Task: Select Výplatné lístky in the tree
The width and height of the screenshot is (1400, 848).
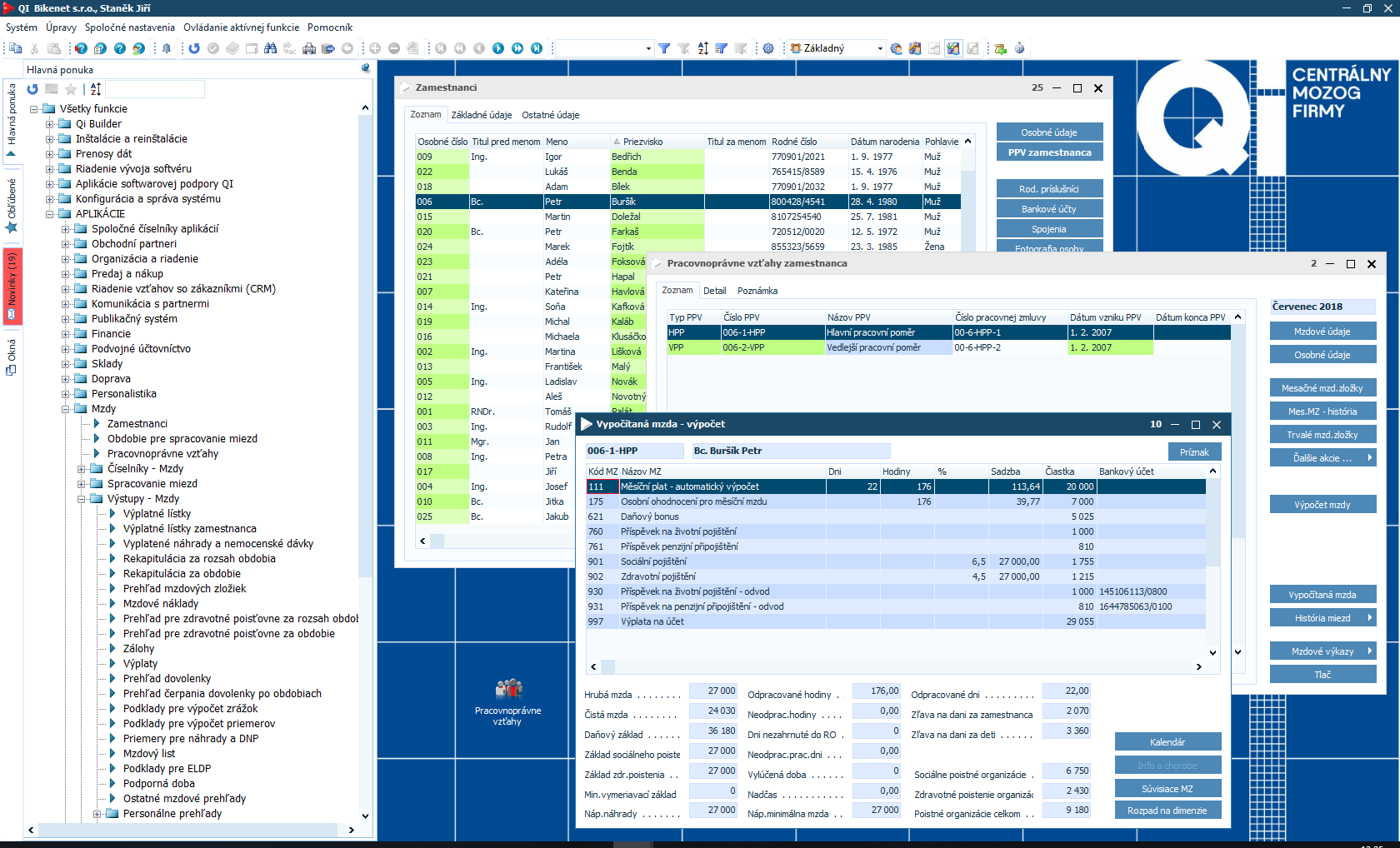Action: [157, 514]
